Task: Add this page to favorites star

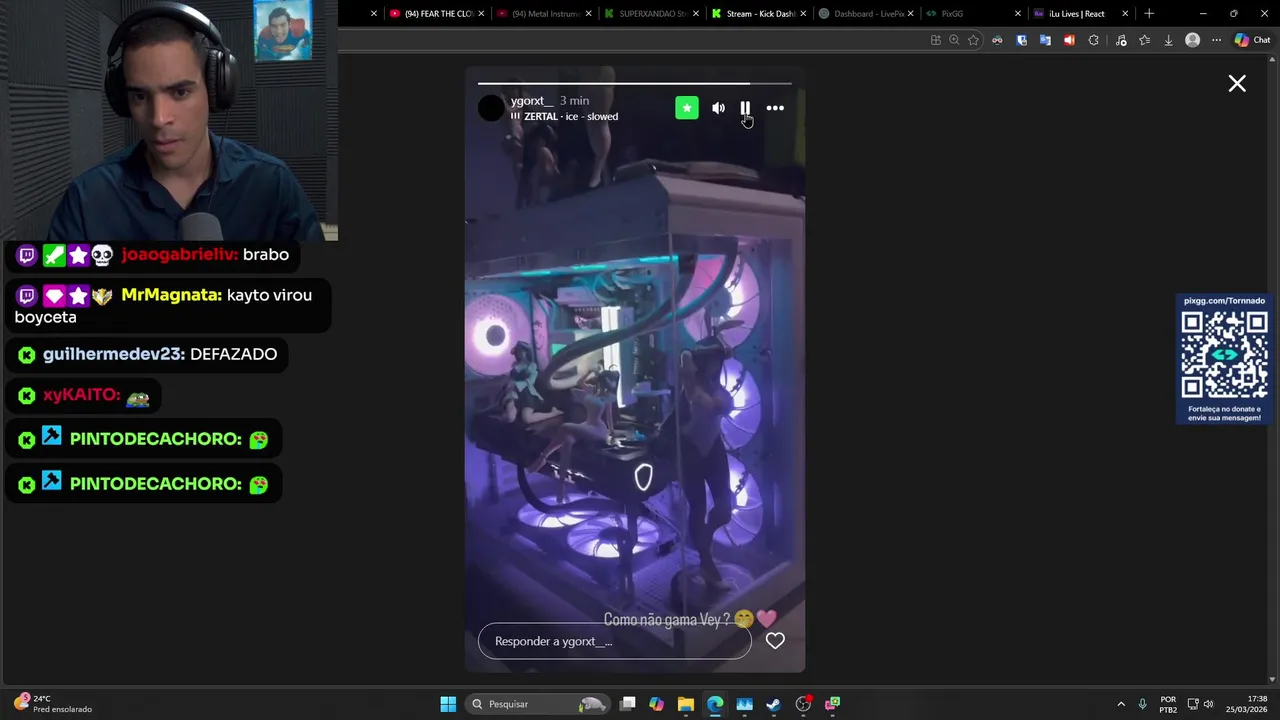Action: (973, 40)
